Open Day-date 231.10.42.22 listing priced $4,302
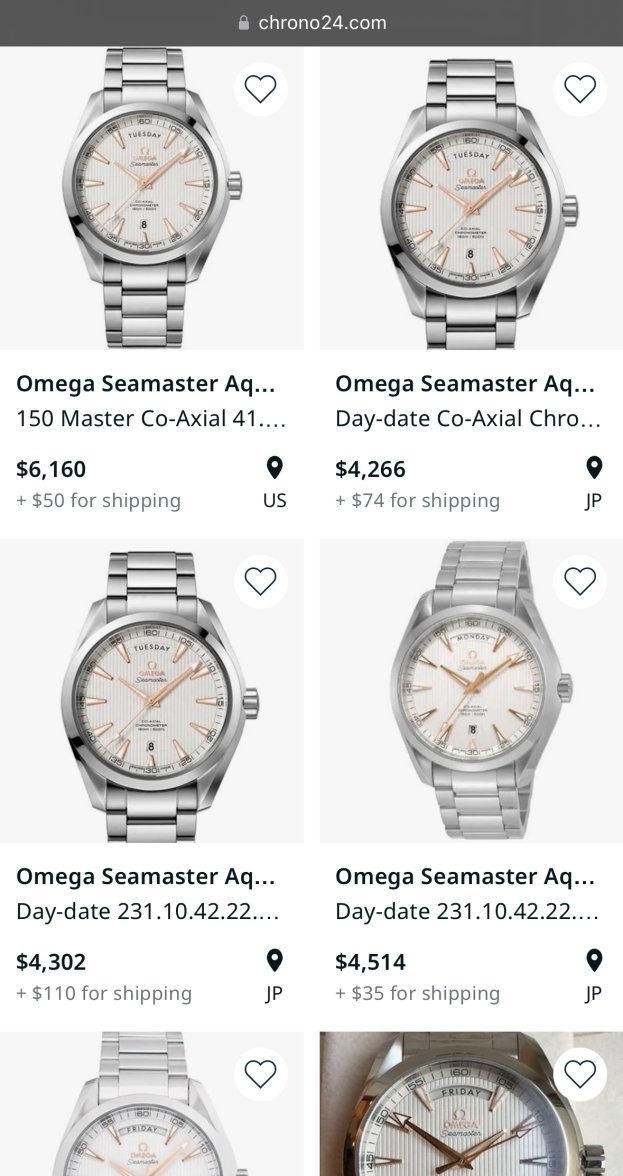Image resolution: width=623 pixels, height=1176 pixels. 147,912
